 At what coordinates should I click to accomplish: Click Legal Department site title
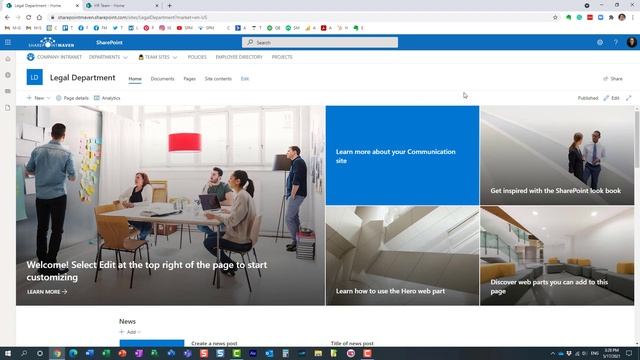point(82,78)
